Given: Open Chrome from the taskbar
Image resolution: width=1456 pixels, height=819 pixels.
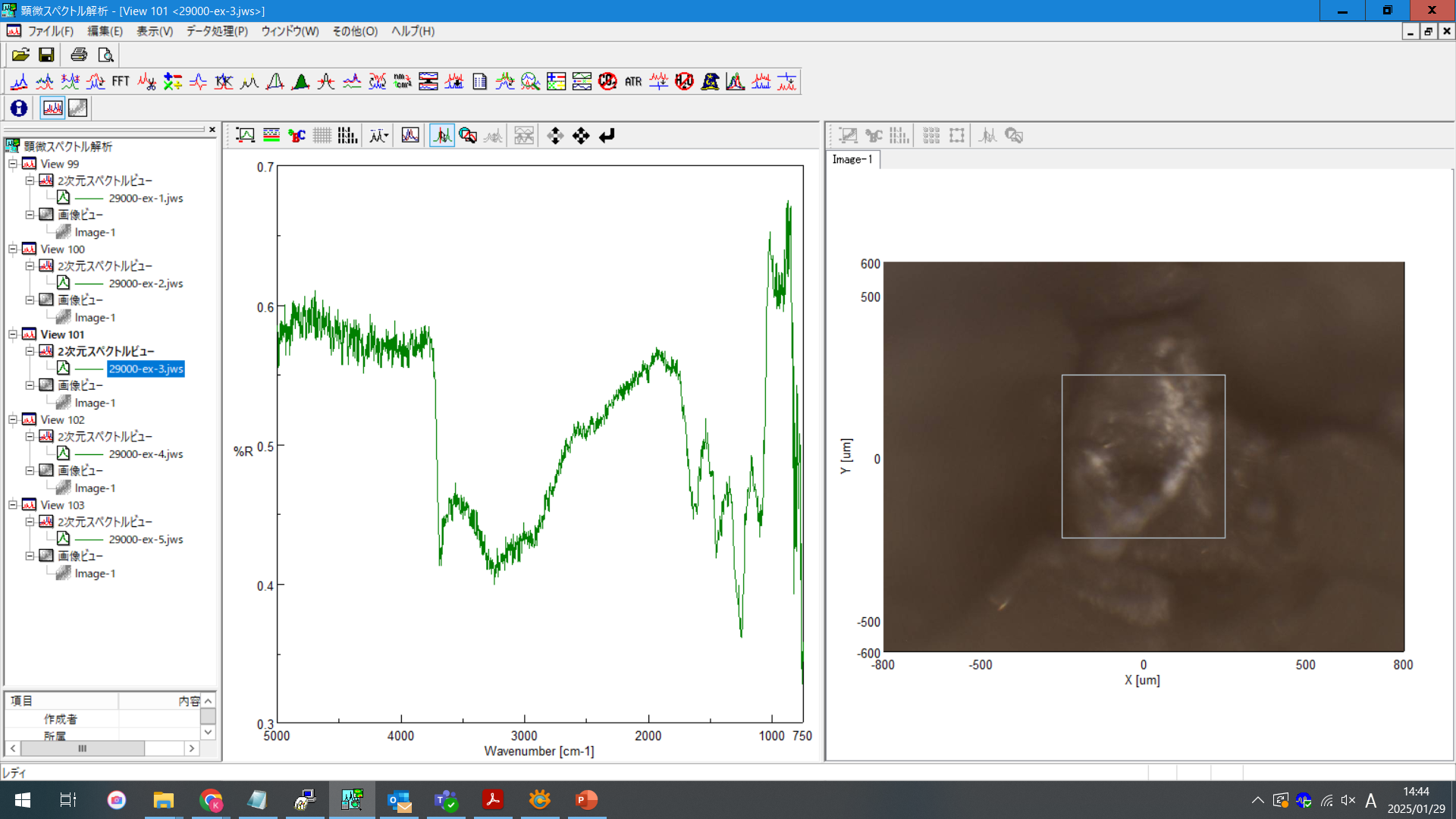Looking at the screenshot, I should pos(211,800).
